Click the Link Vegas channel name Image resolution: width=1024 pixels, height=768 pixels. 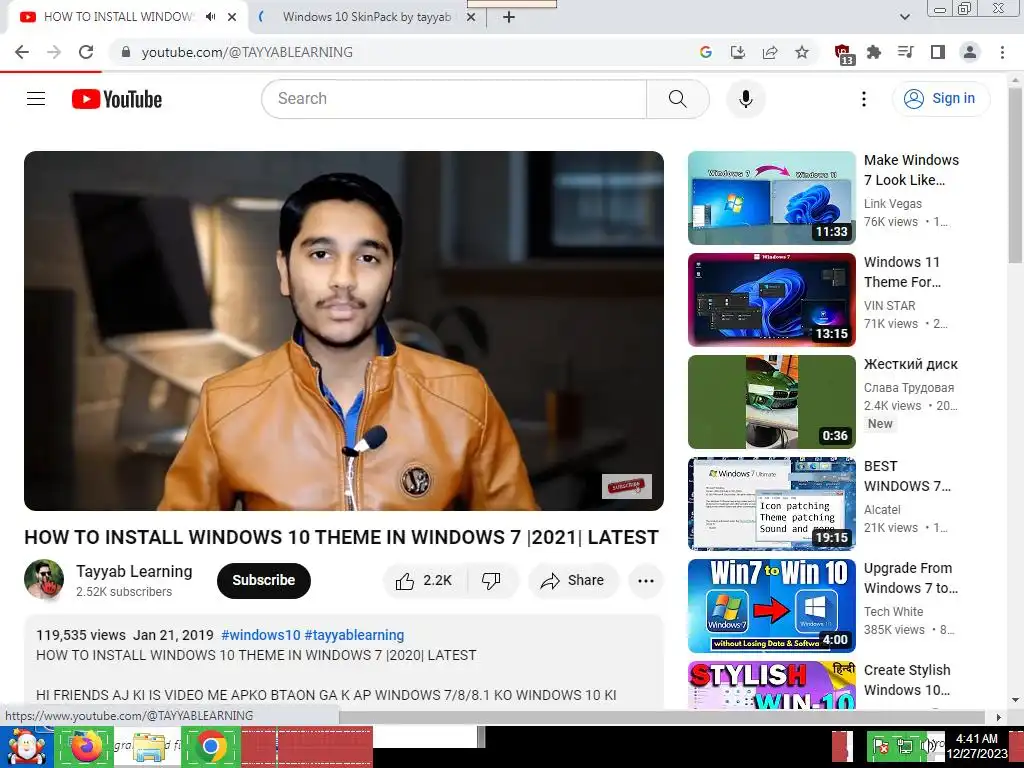click(x=893, y=204)
